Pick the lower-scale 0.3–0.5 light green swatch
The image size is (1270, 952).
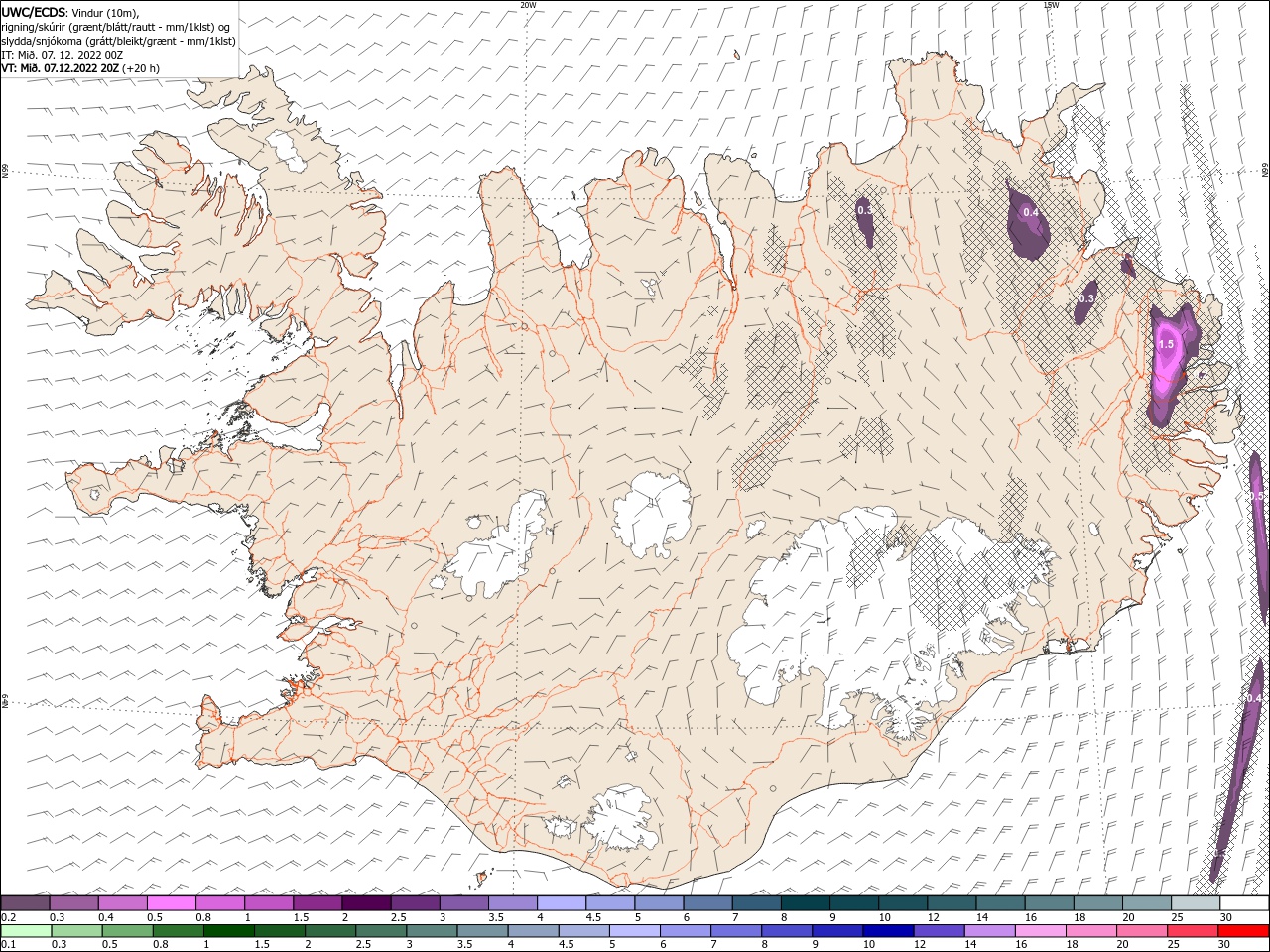point(76,931)
